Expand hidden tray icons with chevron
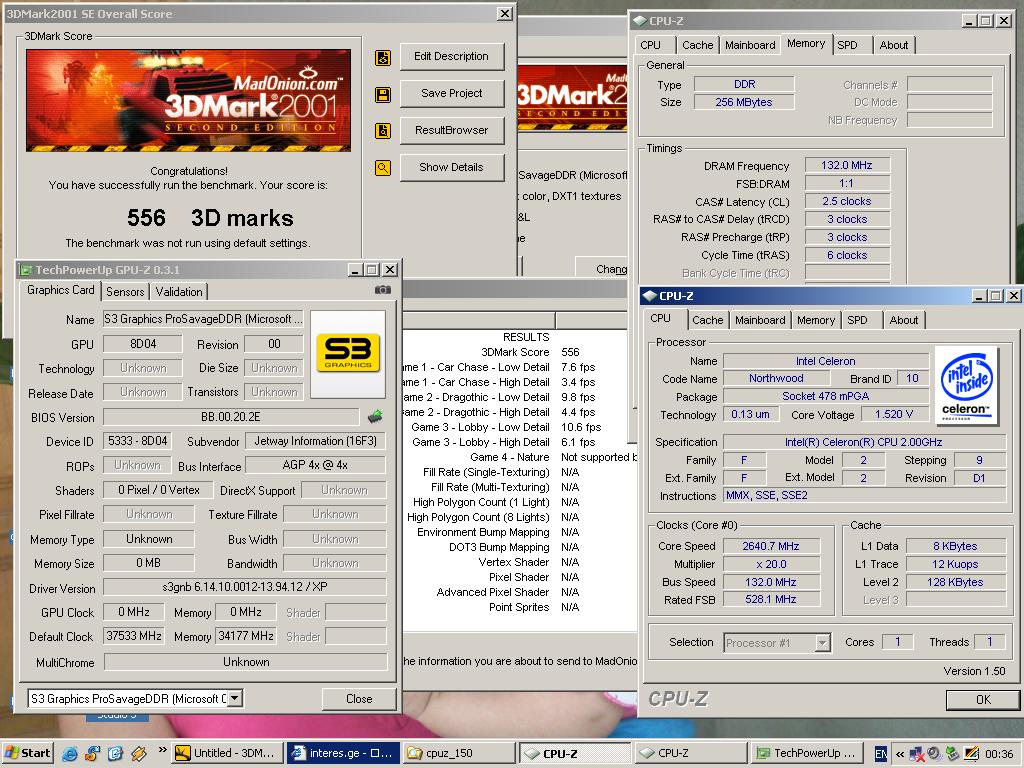1024x768 pixels. [x=899, y=754]
